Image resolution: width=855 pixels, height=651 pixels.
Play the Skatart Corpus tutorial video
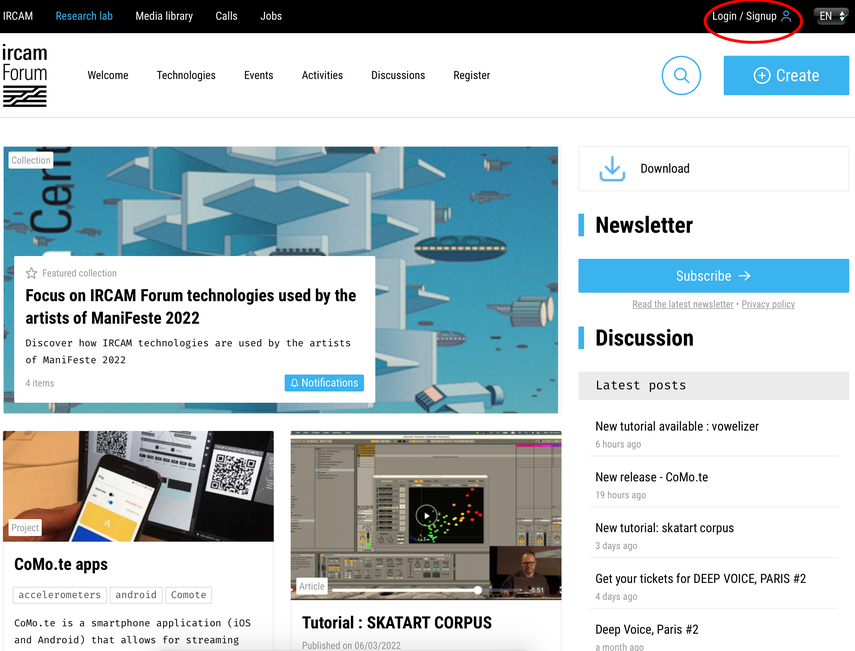tap(426, 515)
